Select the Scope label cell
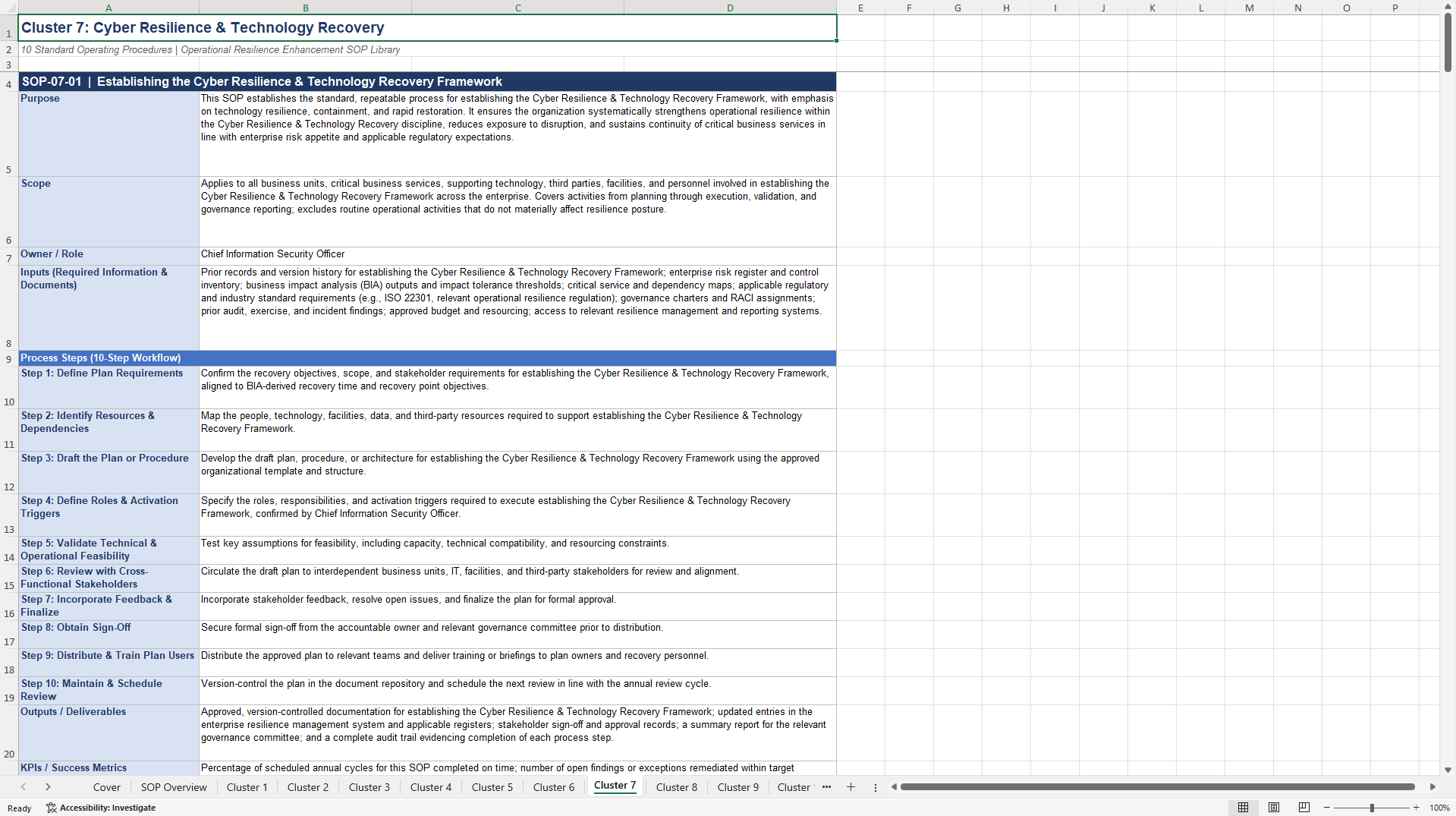Image resolution: width=1456 pixels, height=816 pixels. coord(108,212)
